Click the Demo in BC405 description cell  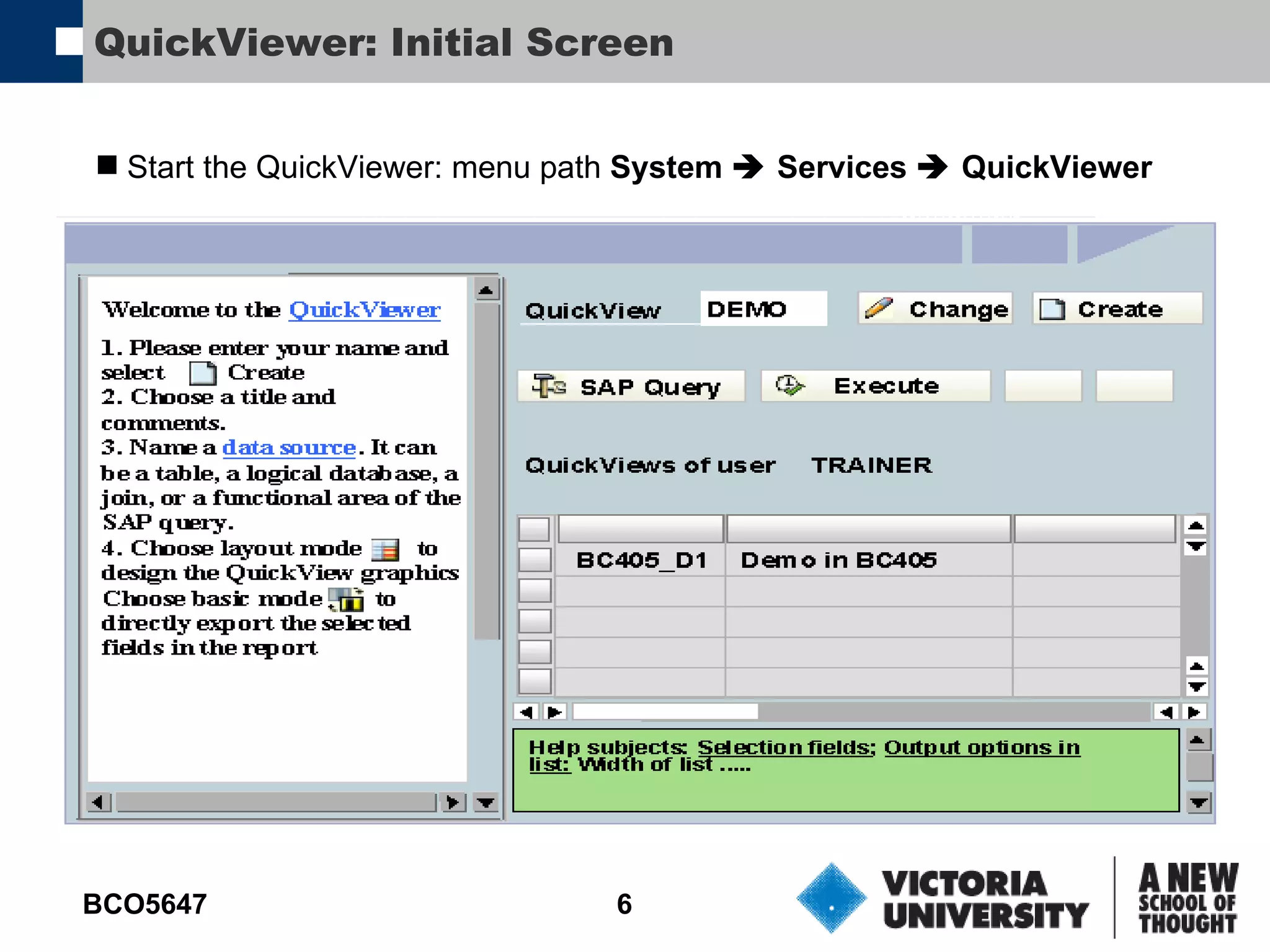tap(868, 560)
